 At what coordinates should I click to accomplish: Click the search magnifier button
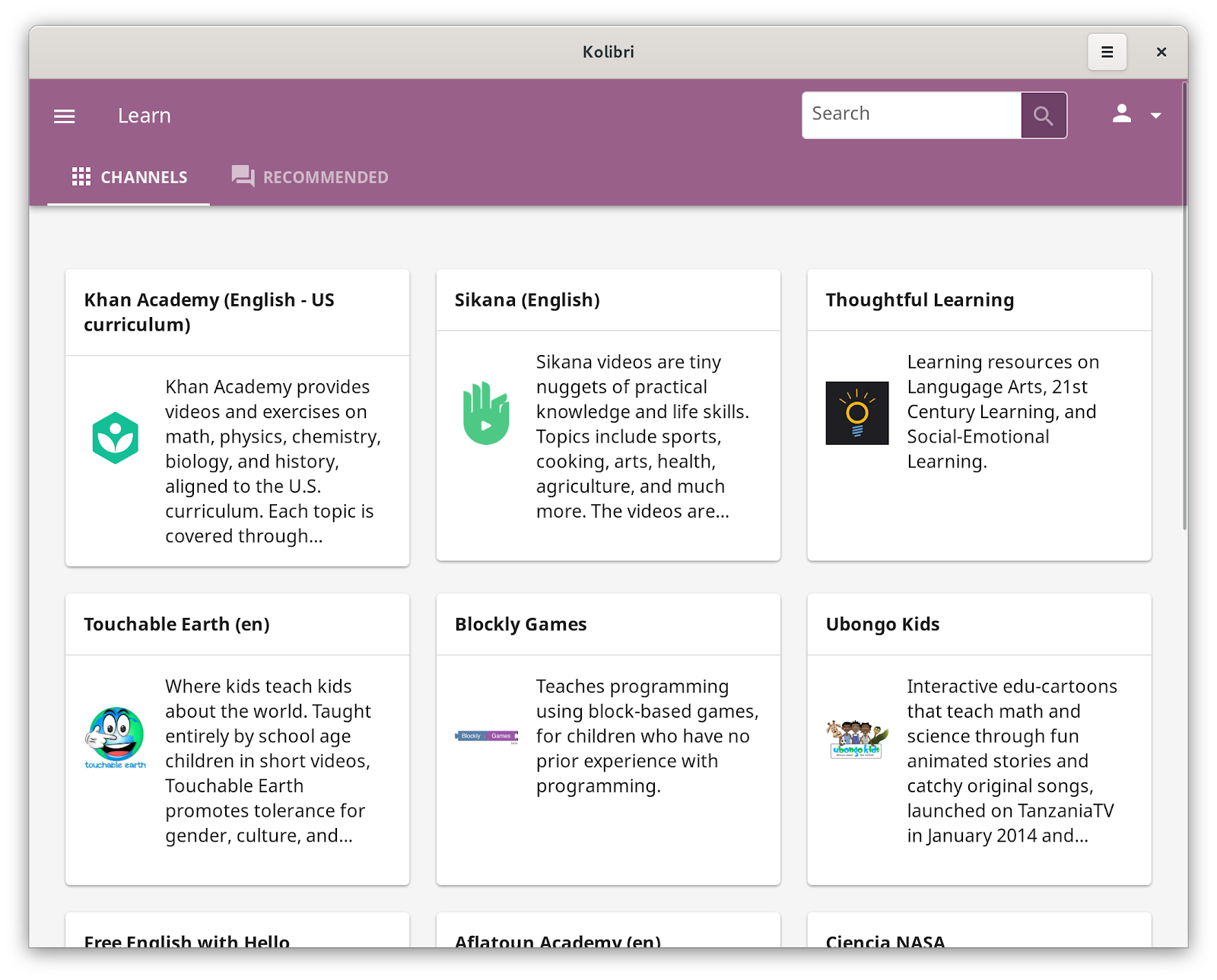[1044, 116]
